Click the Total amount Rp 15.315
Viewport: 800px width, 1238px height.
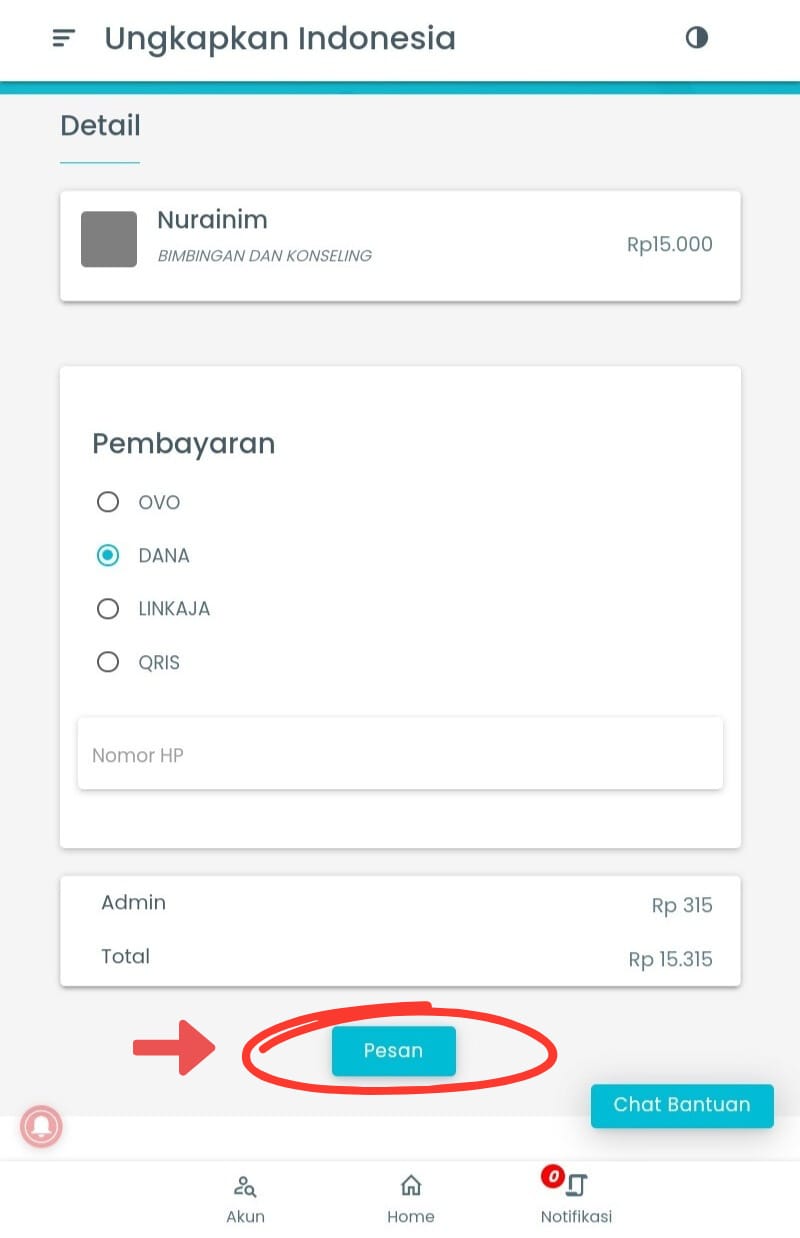(670, 960)
